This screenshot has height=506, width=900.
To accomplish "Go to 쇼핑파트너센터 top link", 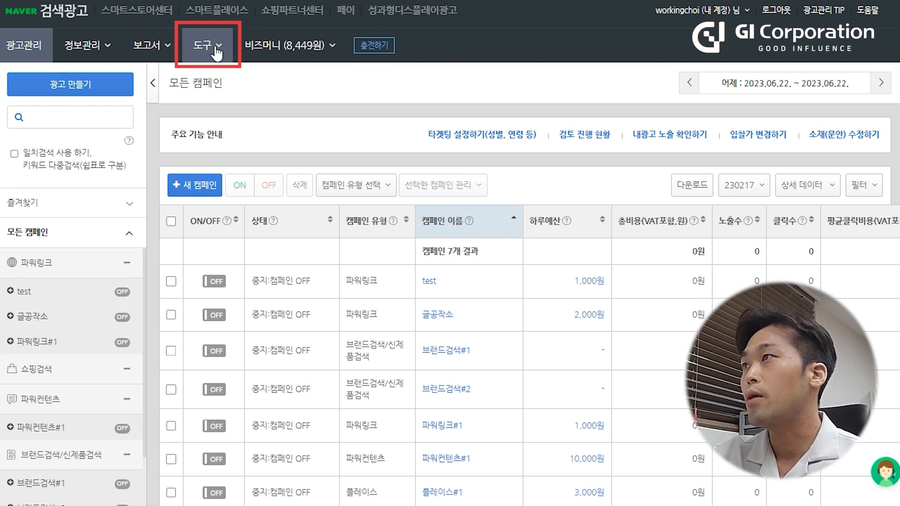I will (292, 10).
